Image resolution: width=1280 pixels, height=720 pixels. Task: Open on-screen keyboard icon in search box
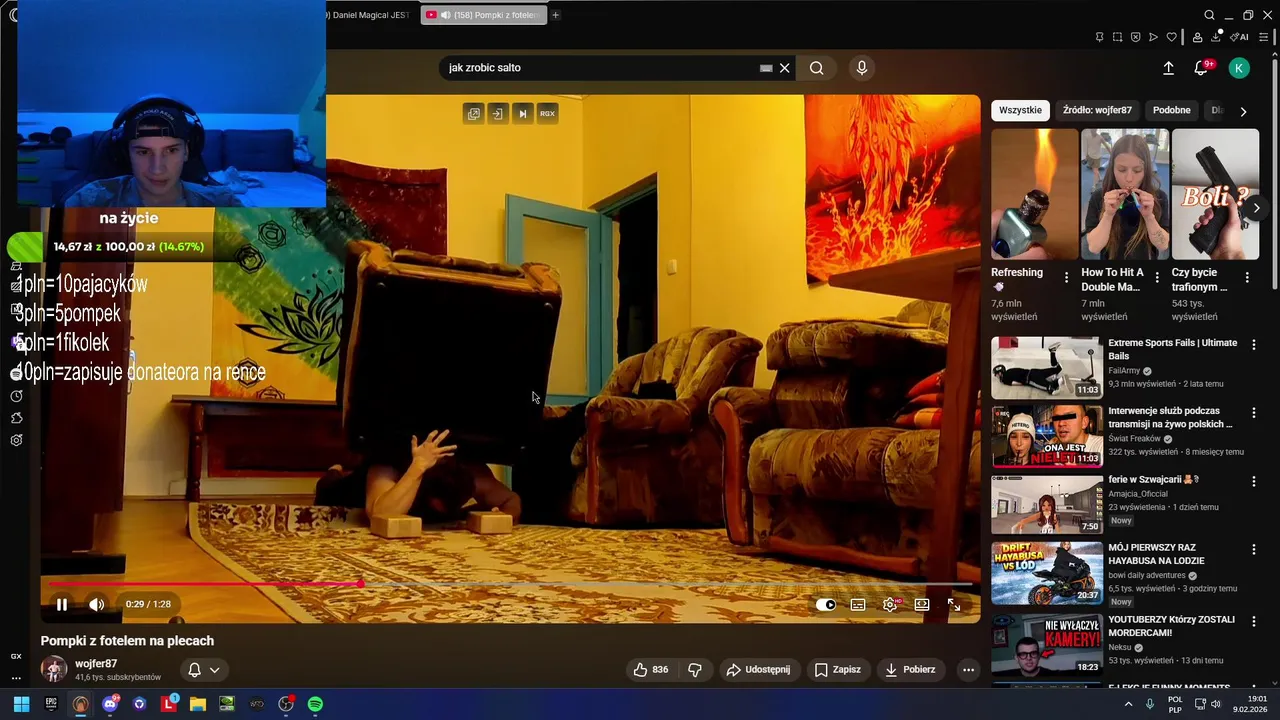click(x=766, y=68)
